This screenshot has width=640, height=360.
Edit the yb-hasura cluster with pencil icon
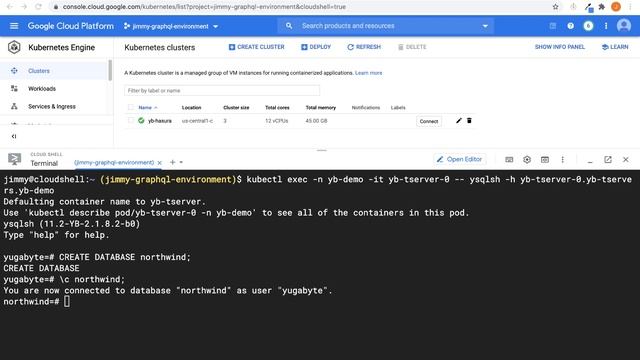(x=459, y=121)
